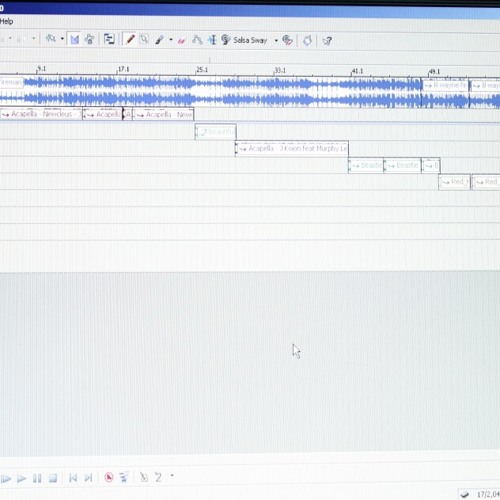The image size is (500, 500).
Task: Click the Pause button in transport
Action: point(37,479)
